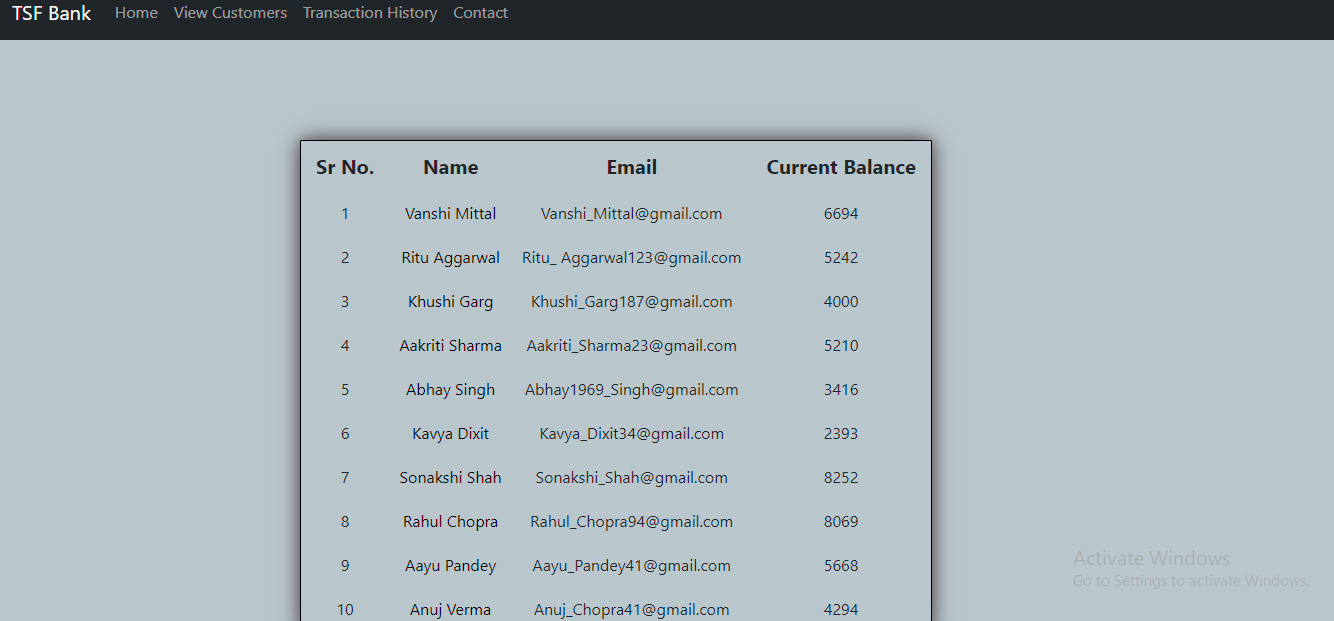Select customer Kavya Dixit
1334x621 pixels.
(x=450, y=433)
